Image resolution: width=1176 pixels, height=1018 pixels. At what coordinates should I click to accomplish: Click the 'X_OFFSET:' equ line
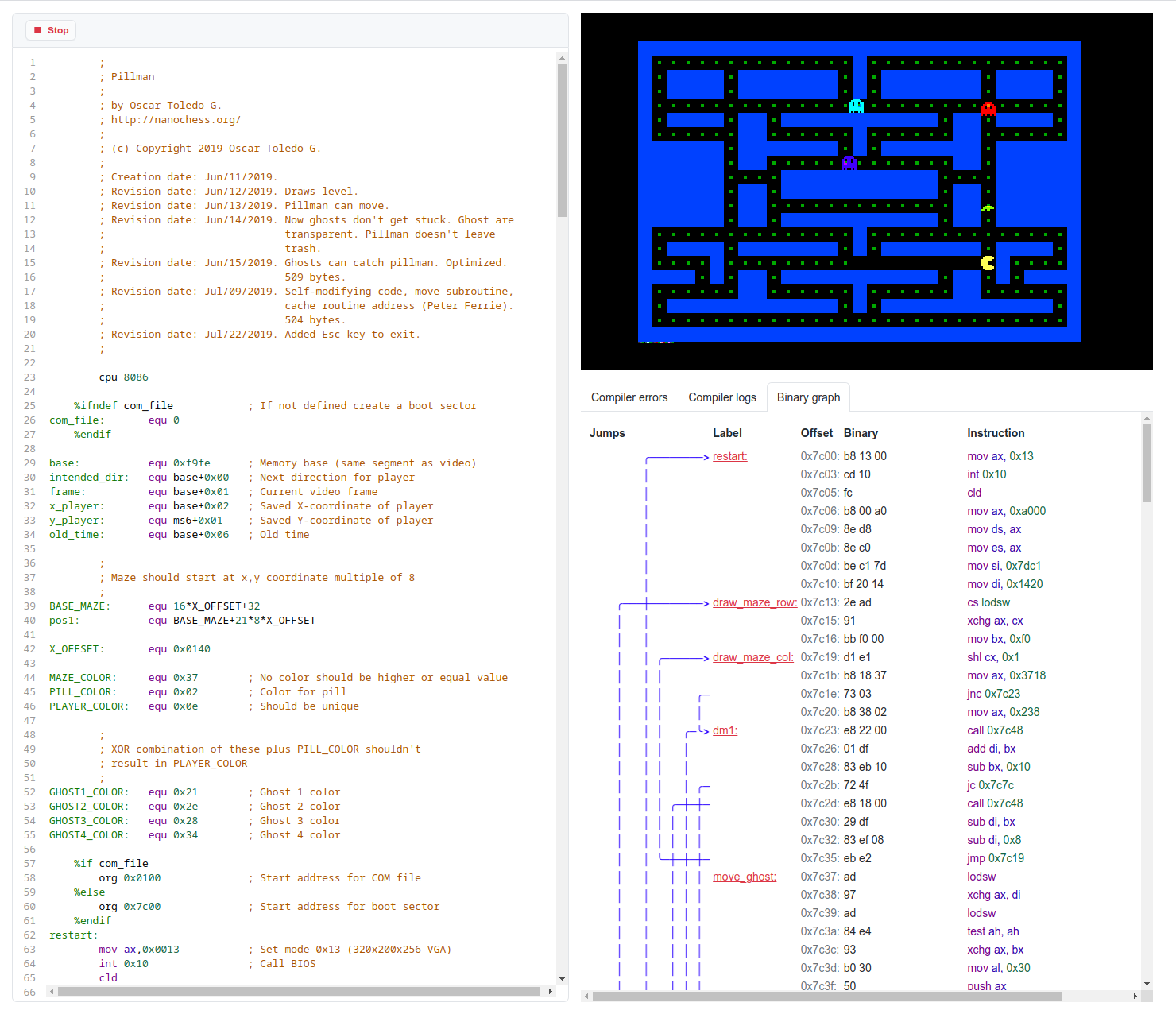point(130,649)
